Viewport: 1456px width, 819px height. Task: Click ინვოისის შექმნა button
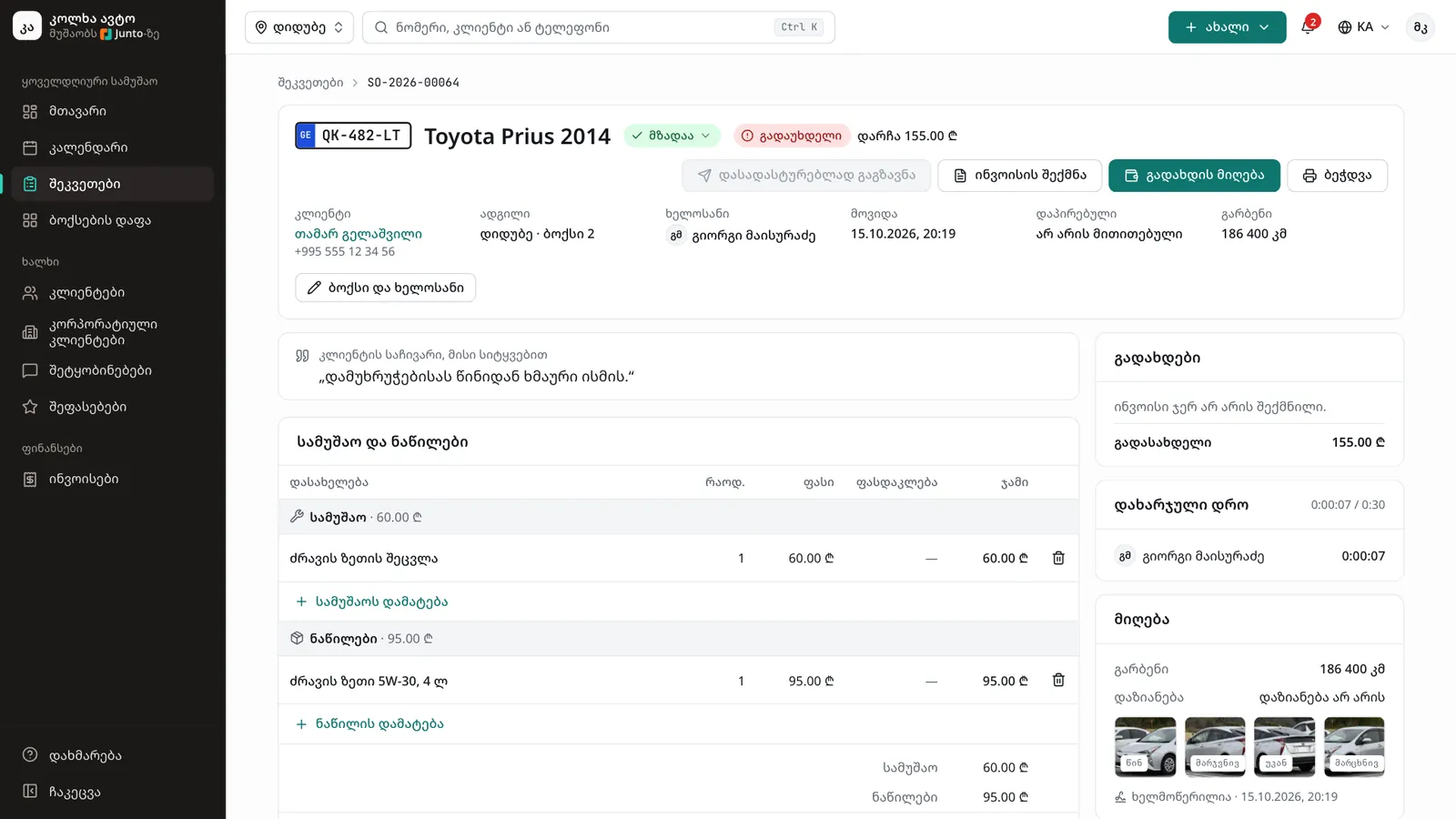(1019, 176)
